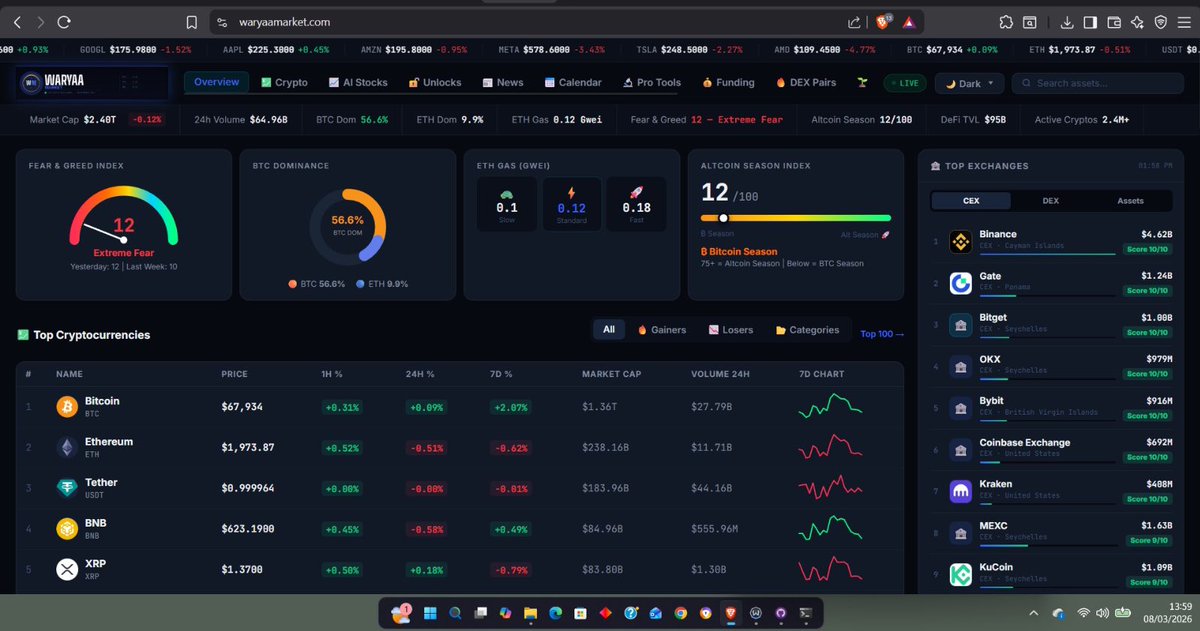The image size is (1200, 631).
Task: Toggle the LIVE status indicator
Action: [904, 84]
